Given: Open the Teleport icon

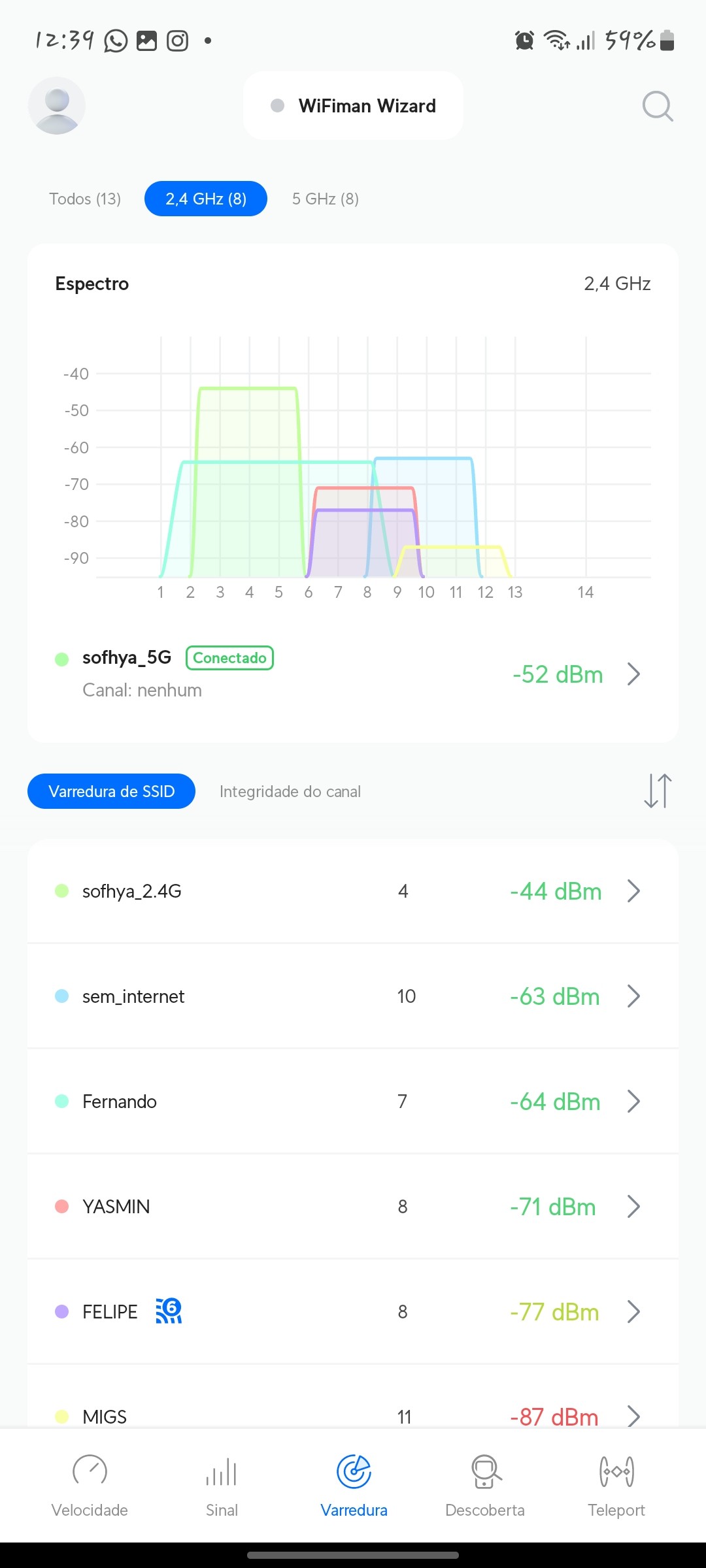Looking at the screenshot, I should tap(616, 1471).
